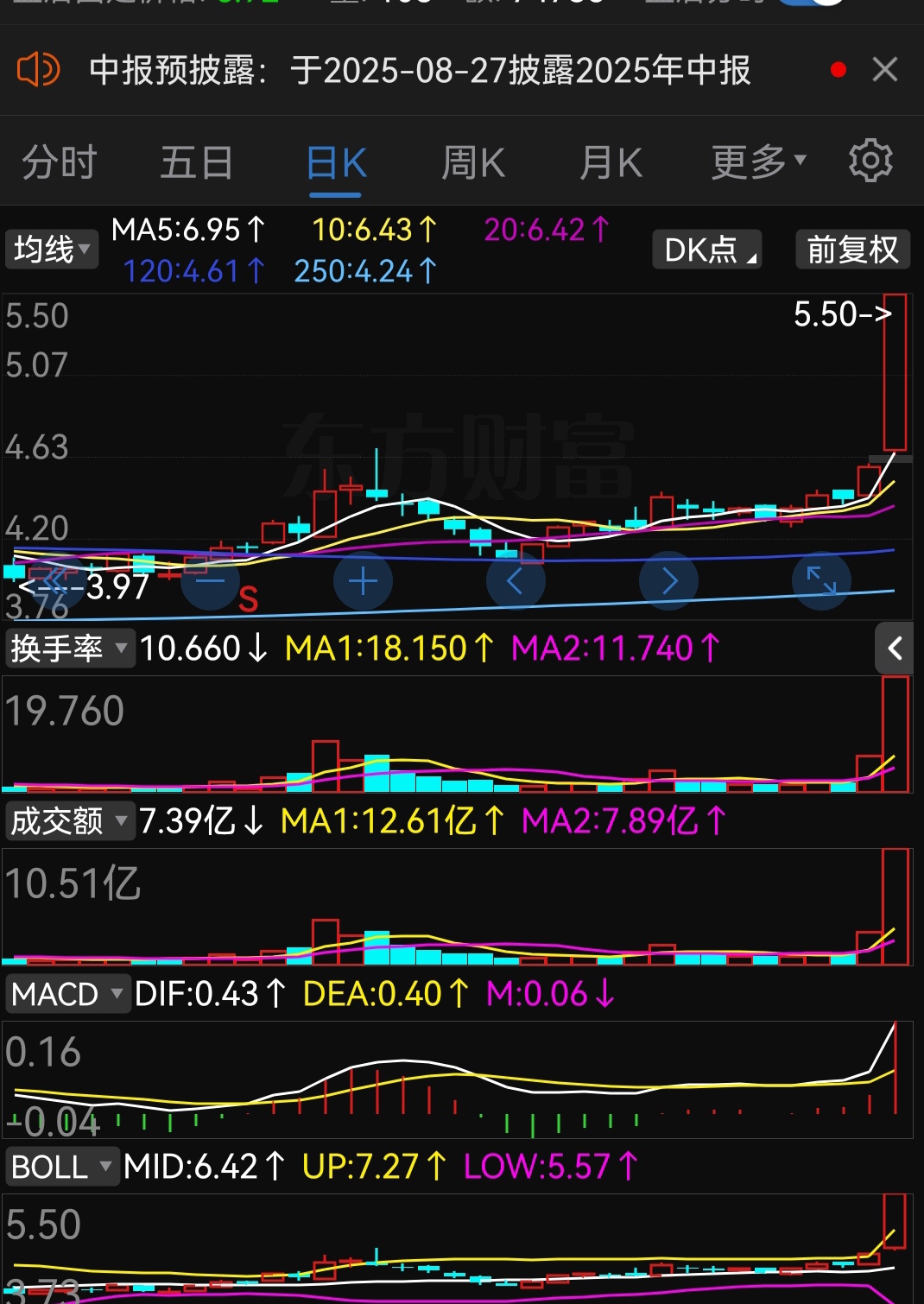The height and width of the screenshot is (1304, 924).
Task: Switch to the 分时 tab
Action: tap(59, 162)
